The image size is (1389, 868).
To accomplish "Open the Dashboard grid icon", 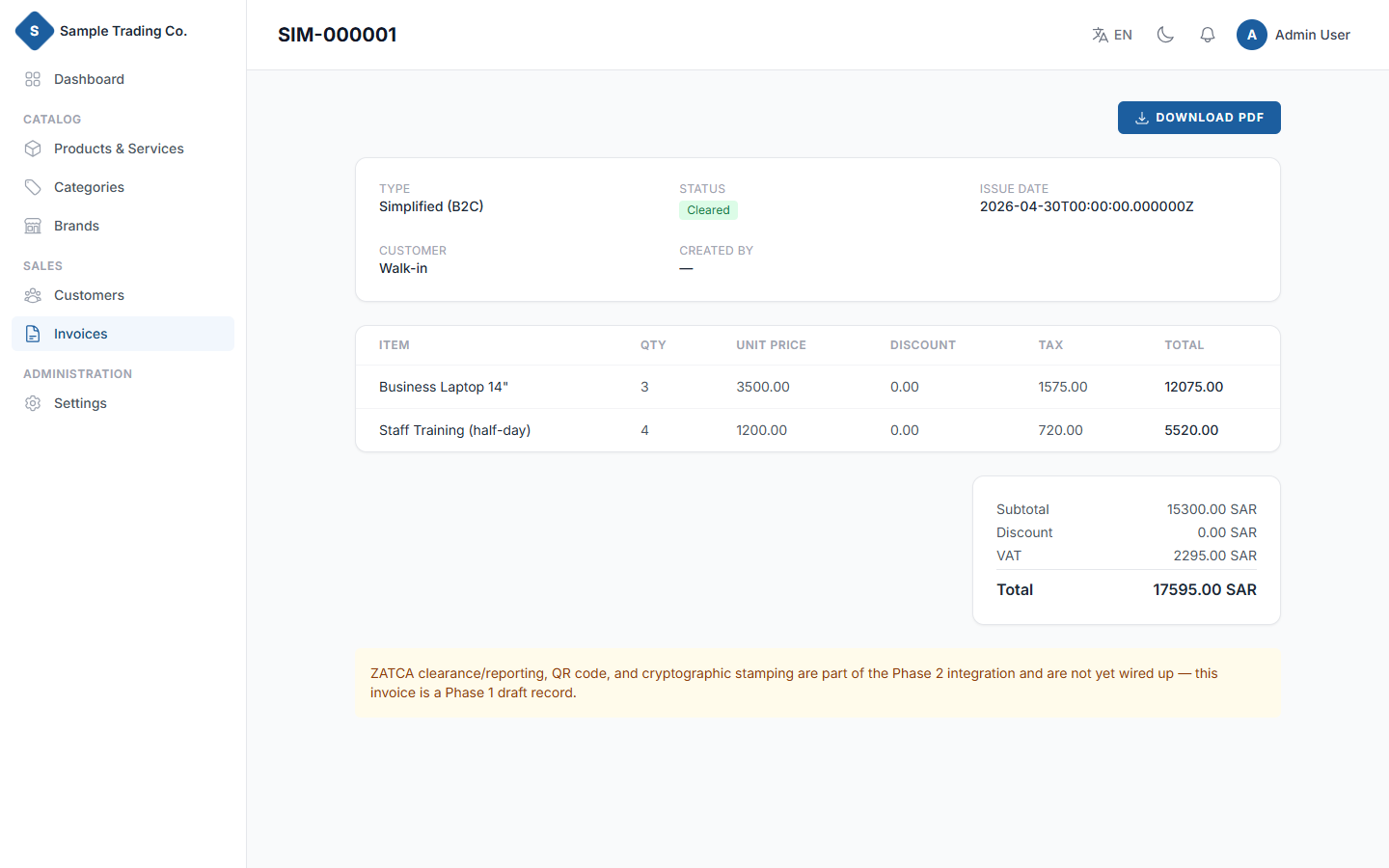I will pos(33,79).
